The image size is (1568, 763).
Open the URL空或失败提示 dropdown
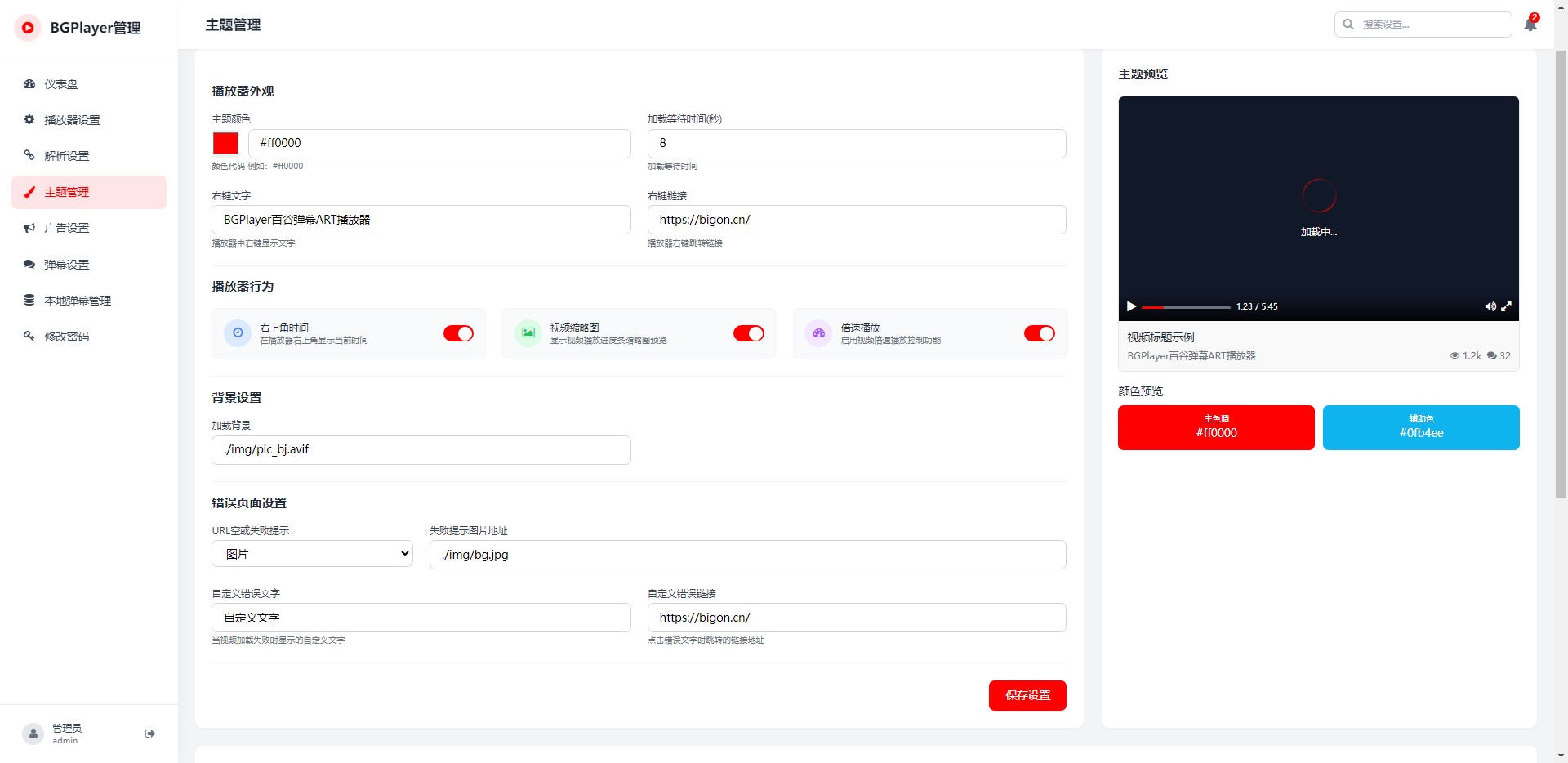pos(312,554)
